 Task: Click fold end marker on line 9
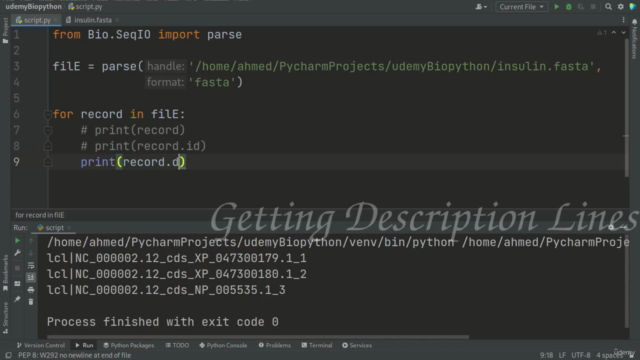(x=47, y=162)
